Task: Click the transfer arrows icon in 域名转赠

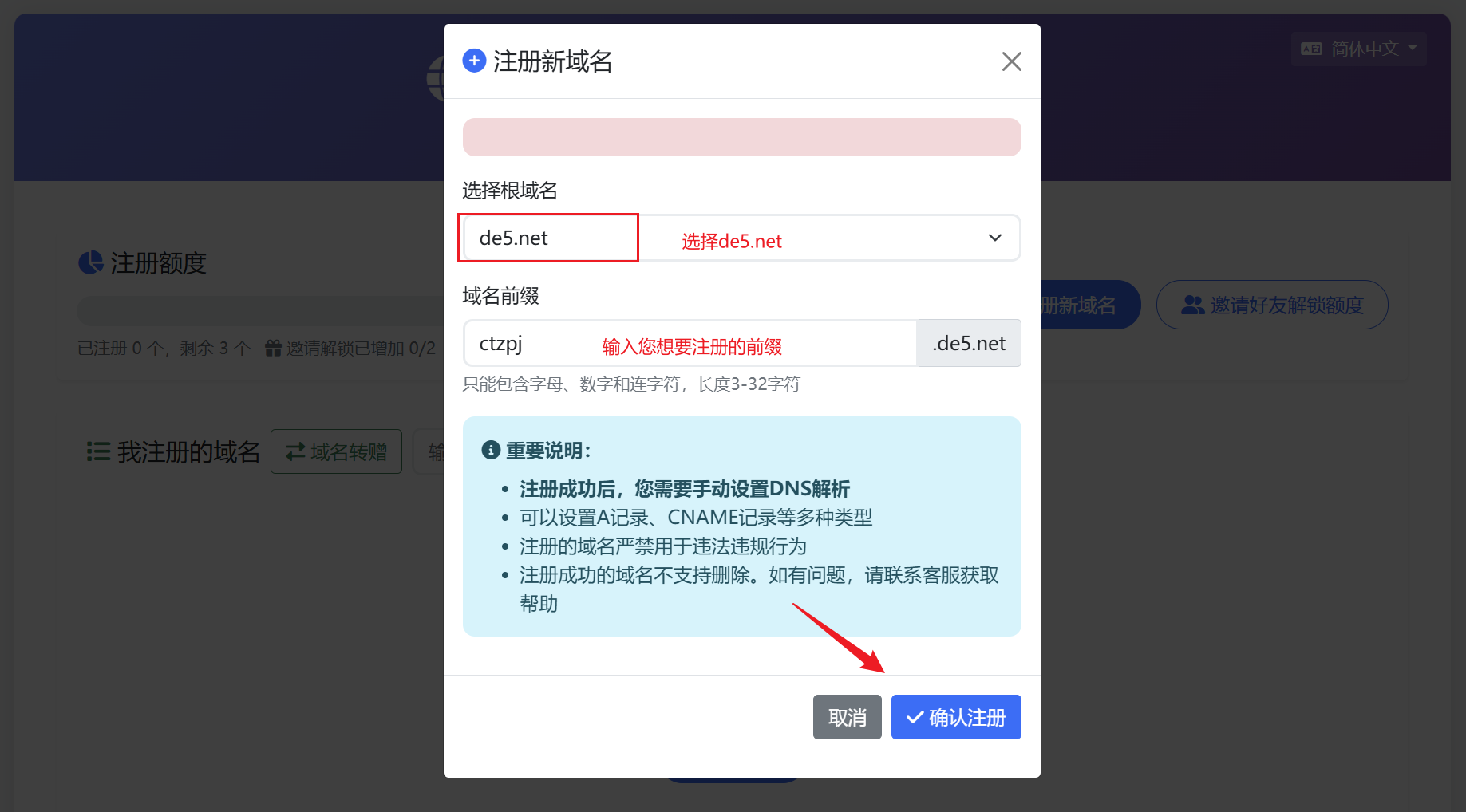Action: point(295,451)
